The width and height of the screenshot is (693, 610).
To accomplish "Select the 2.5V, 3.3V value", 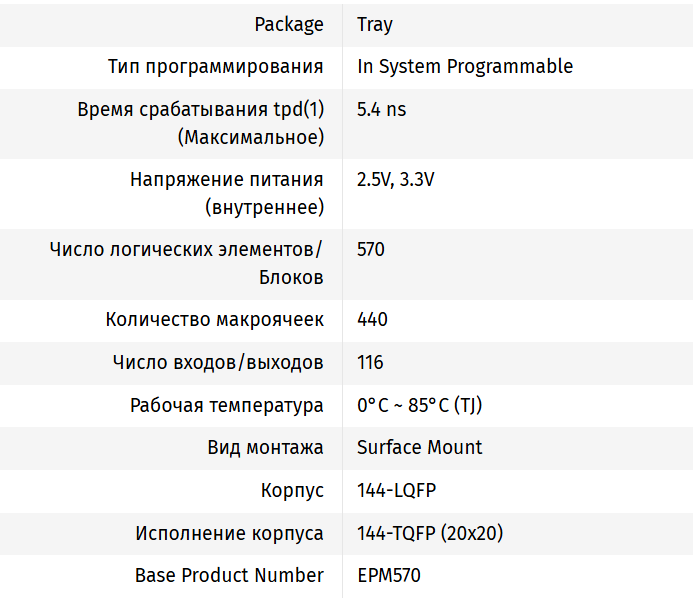I will [396, 180].
